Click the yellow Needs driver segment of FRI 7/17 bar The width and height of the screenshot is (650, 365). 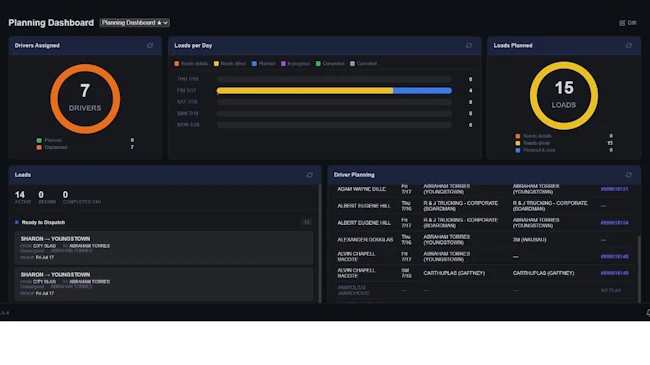click(305, 90)
